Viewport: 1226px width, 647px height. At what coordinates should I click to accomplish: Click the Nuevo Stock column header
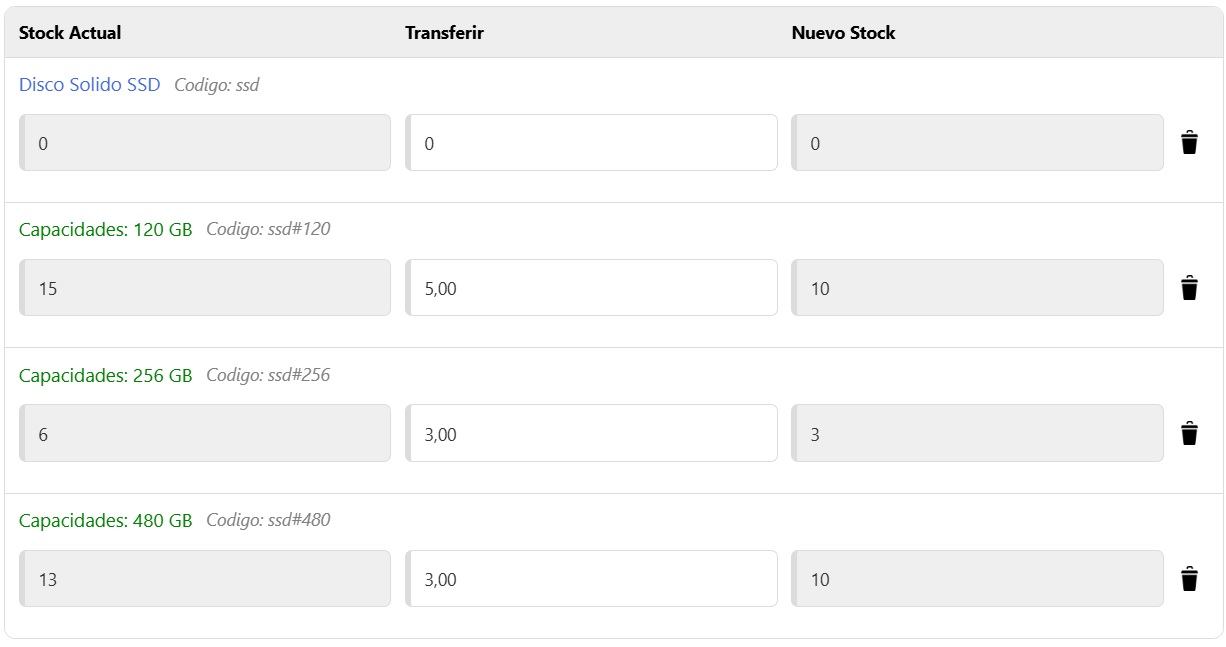click(843, 33)
